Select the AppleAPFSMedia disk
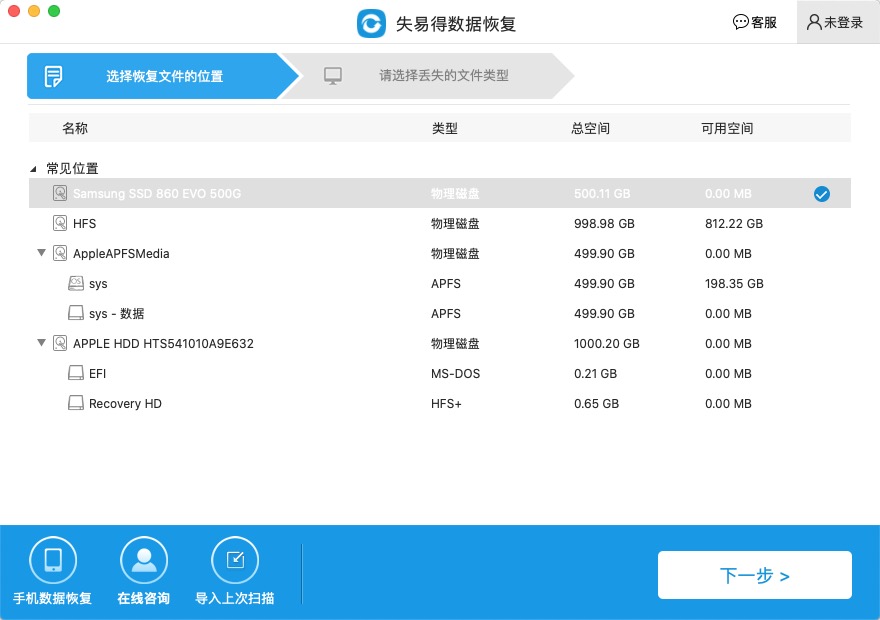The height and width of the screenshot is (620, 880). coord(439,254)
